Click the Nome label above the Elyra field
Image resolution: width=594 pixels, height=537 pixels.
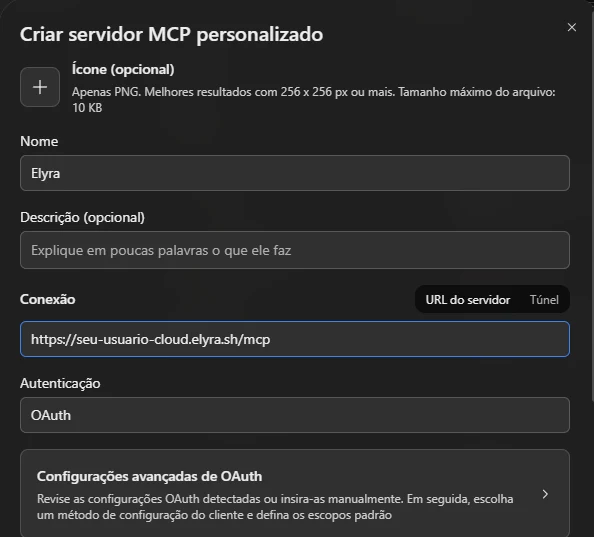39,141
